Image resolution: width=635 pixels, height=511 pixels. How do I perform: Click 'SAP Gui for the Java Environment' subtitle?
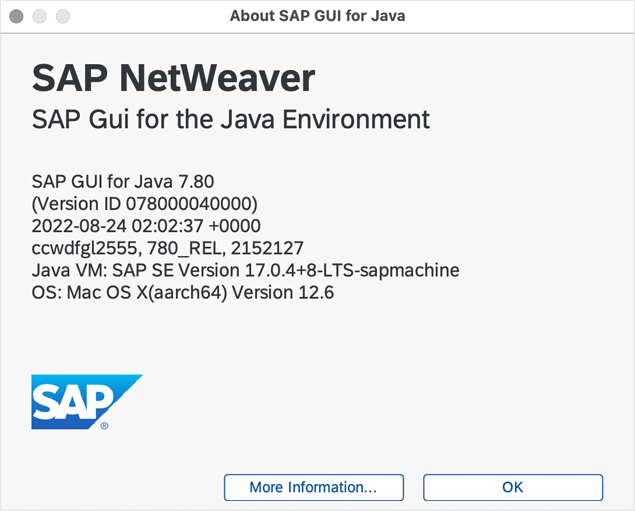230,119
